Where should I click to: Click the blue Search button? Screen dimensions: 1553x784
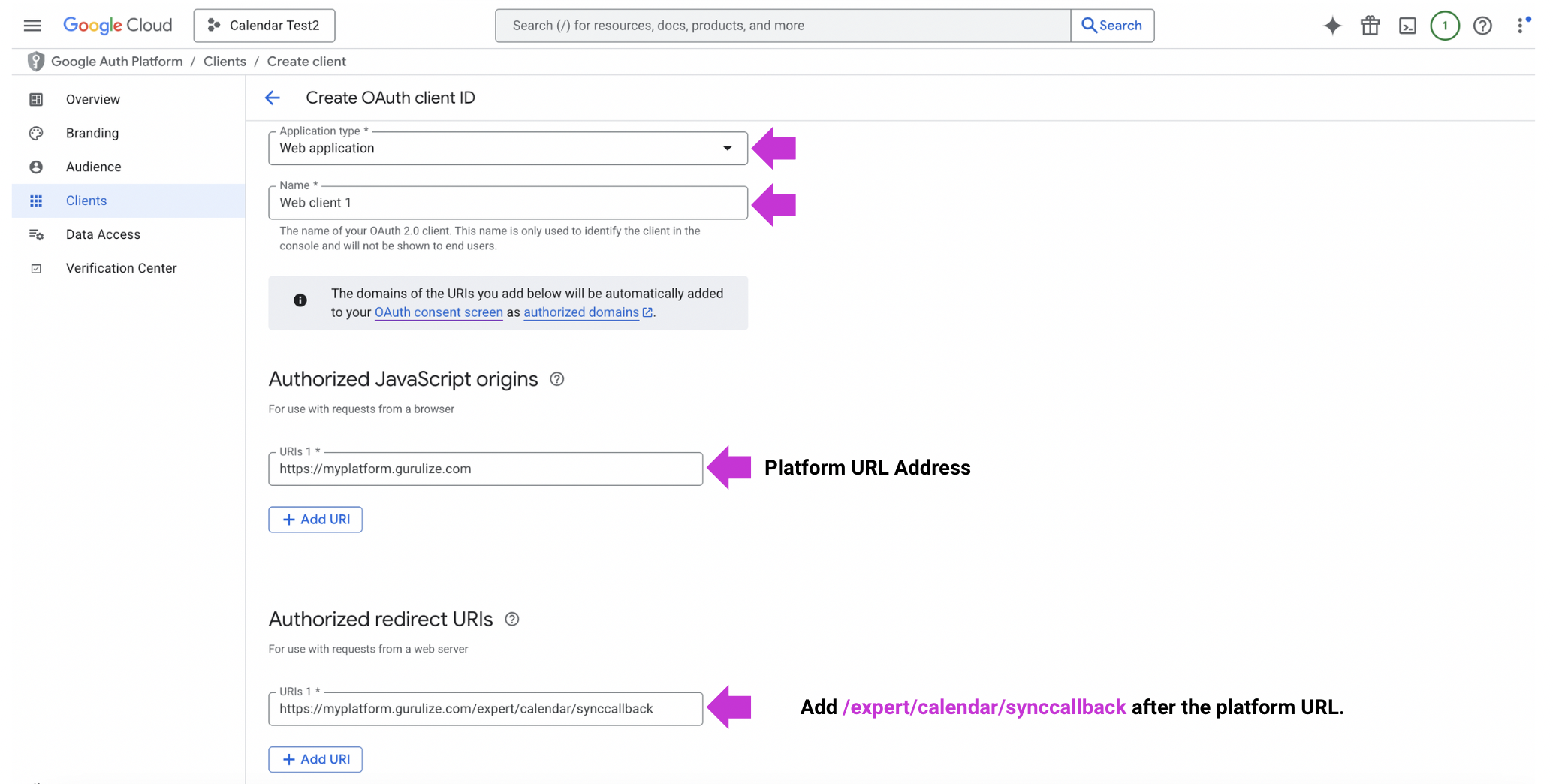point(1112,26)
